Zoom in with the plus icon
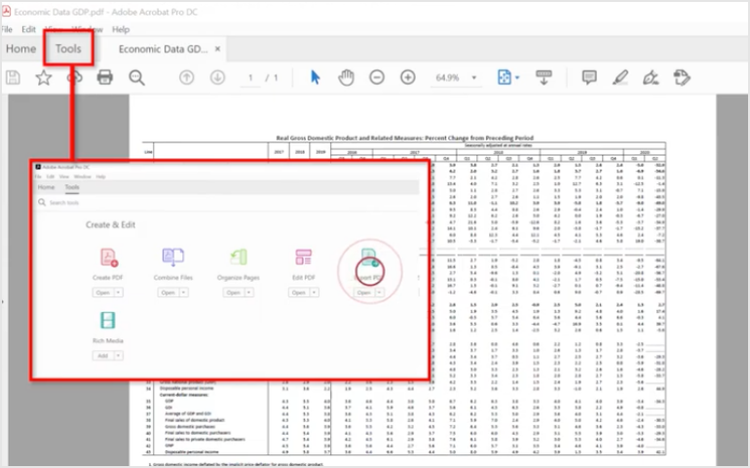 (x=408, y=78)
